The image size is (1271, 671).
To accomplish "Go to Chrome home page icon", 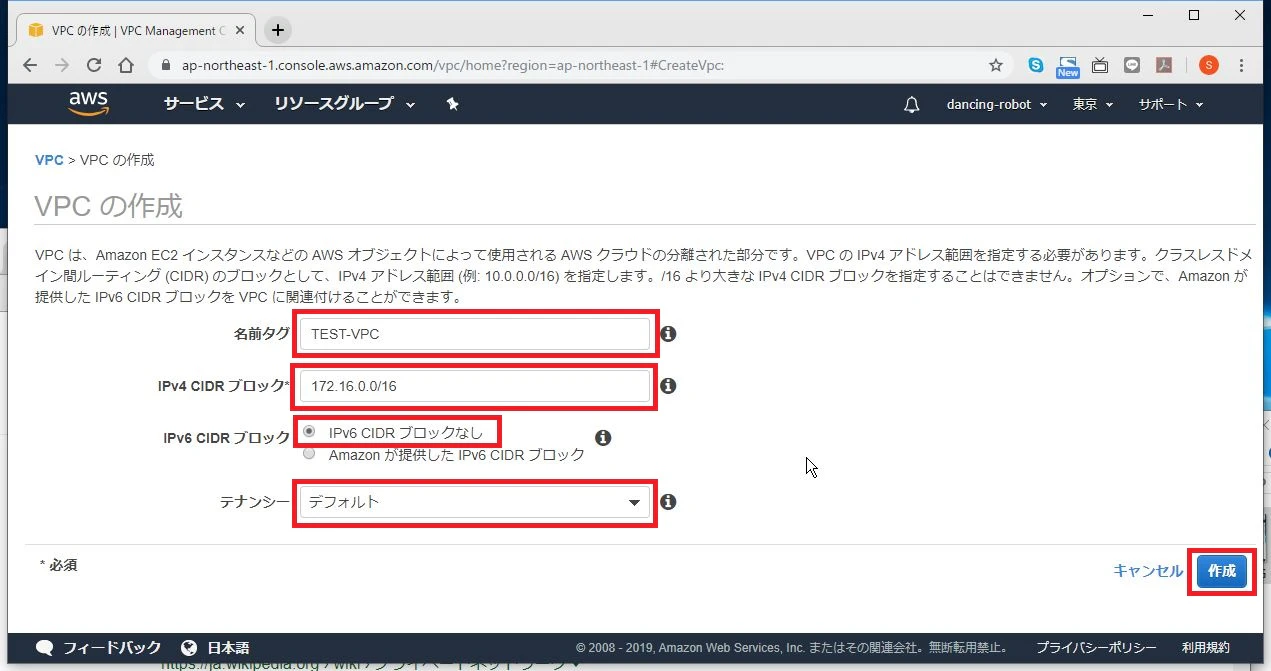I will click(x=126, y=65).
